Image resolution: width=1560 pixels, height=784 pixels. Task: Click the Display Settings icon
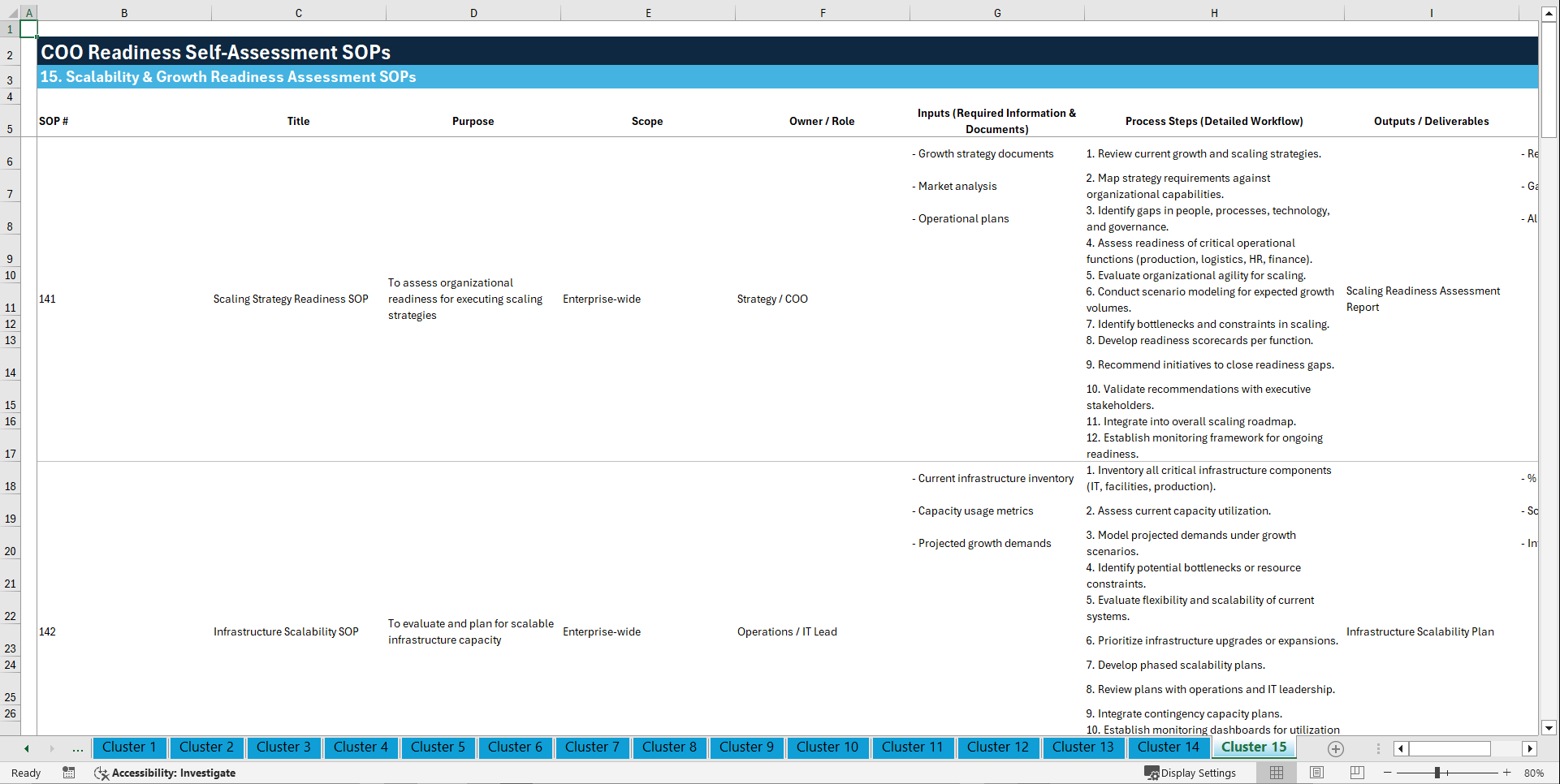(1152, 773)
